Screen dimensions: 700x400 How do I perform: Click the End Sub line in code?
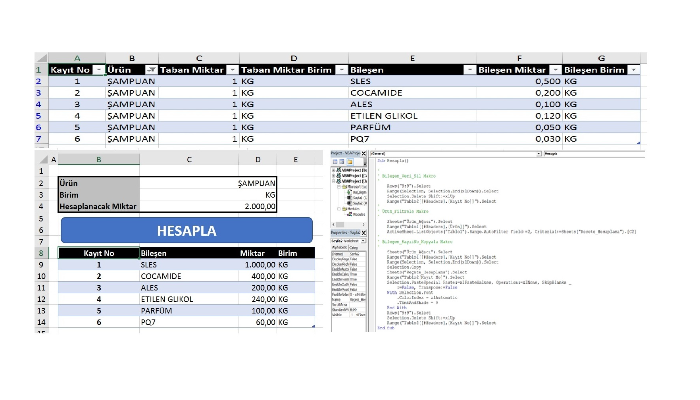coord(386,328)
